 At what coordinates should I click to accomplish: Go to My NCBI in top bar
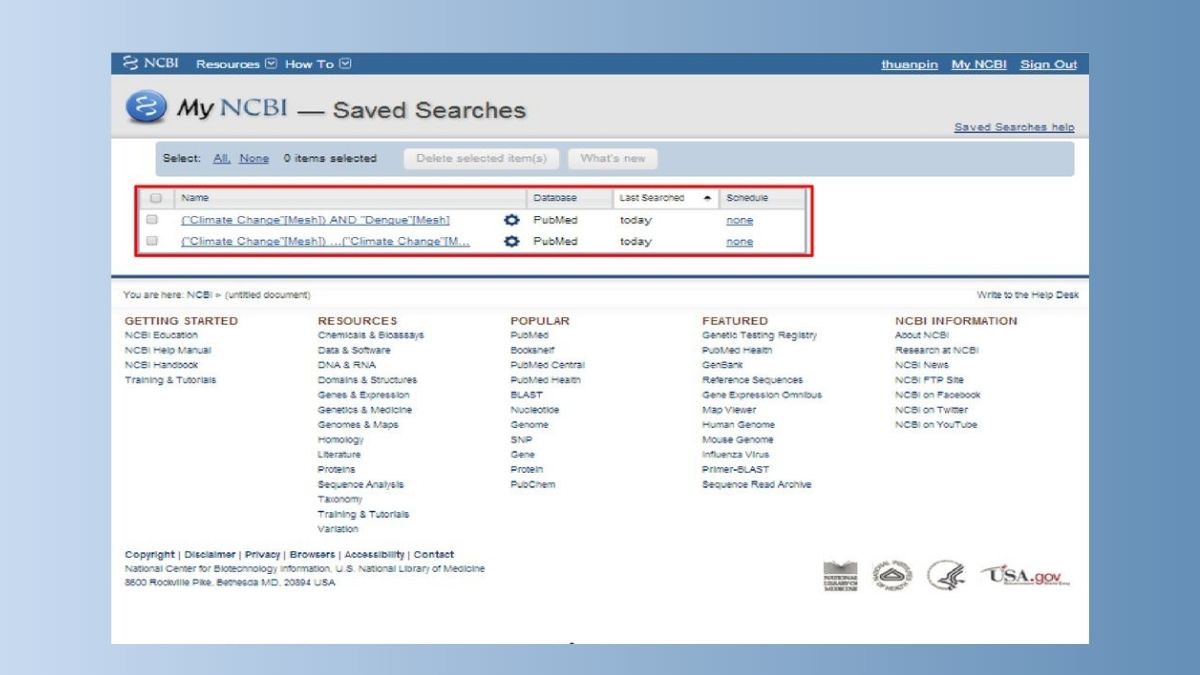[978, 64]
